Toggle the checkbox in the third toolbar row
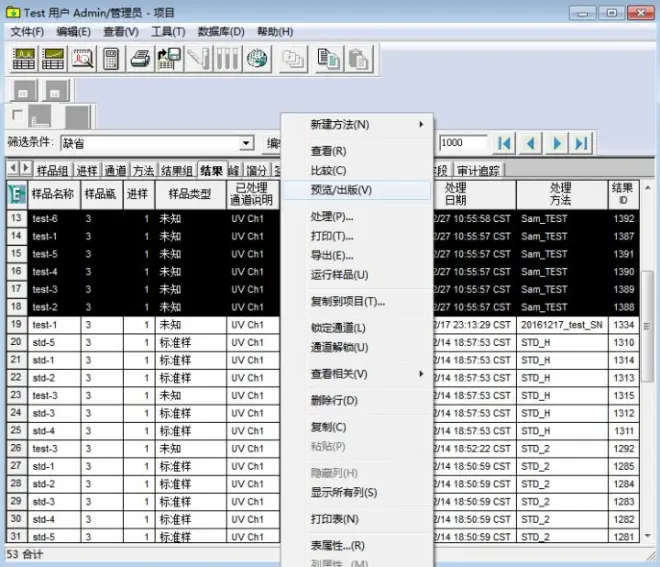 point(17,114)
